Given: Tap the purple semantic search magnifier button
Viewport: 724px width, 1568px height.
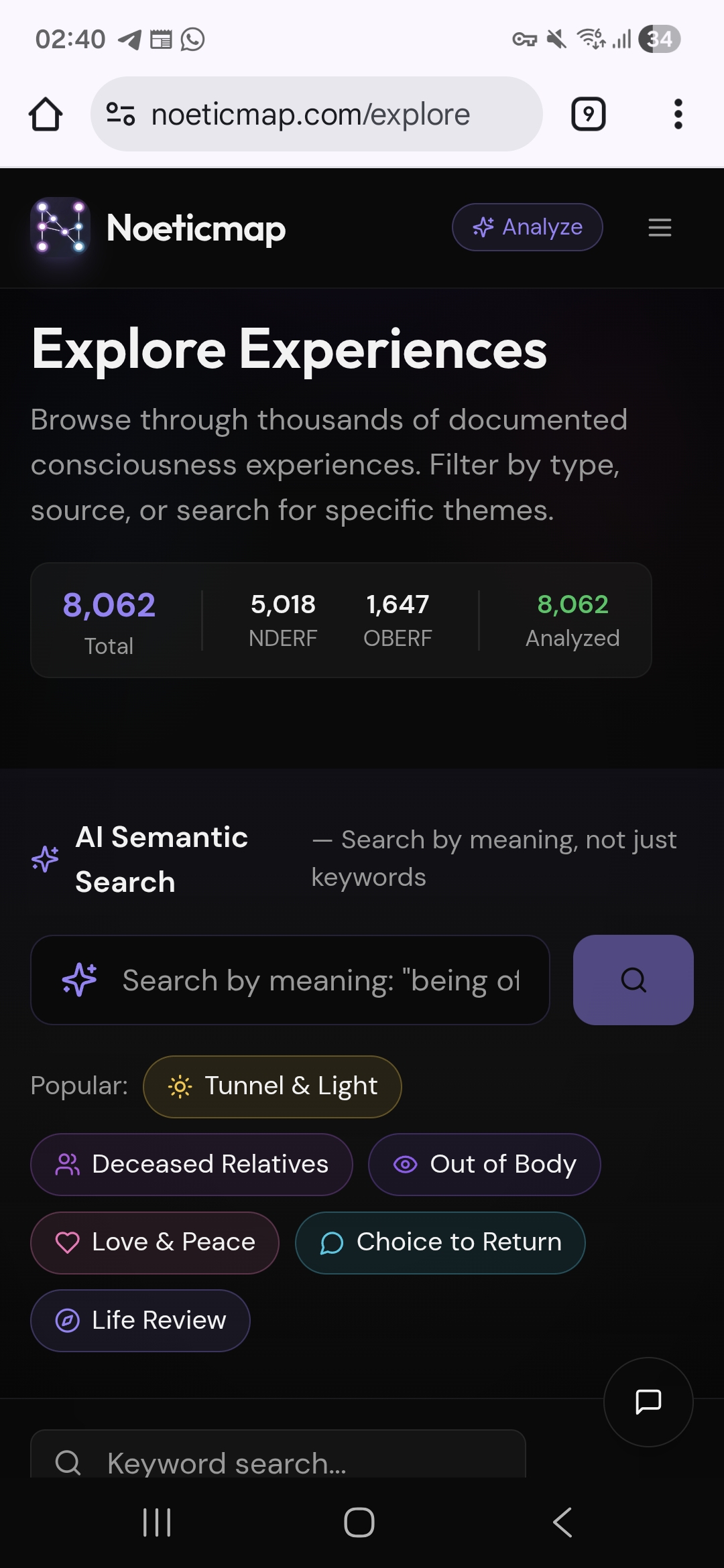Looking at the screenshot, I should (x=633, y=980).
